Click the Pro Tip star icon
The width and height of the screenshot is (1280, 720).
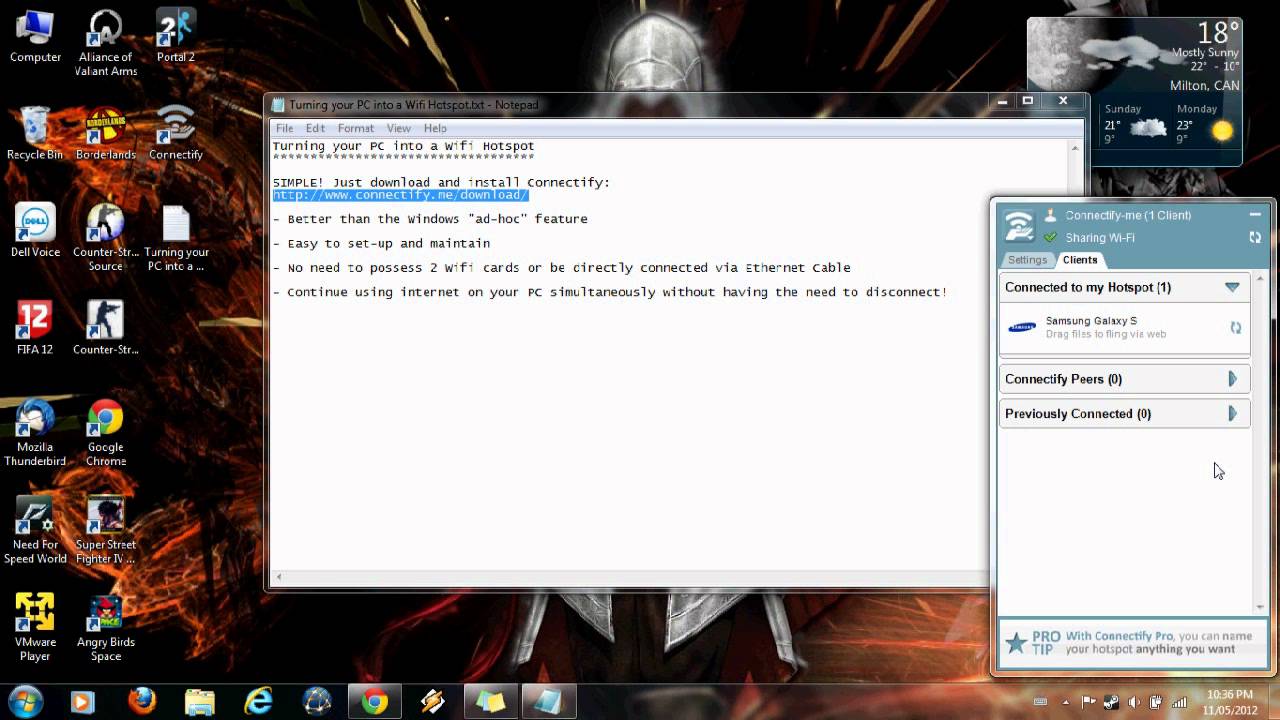coord(1017,643)
